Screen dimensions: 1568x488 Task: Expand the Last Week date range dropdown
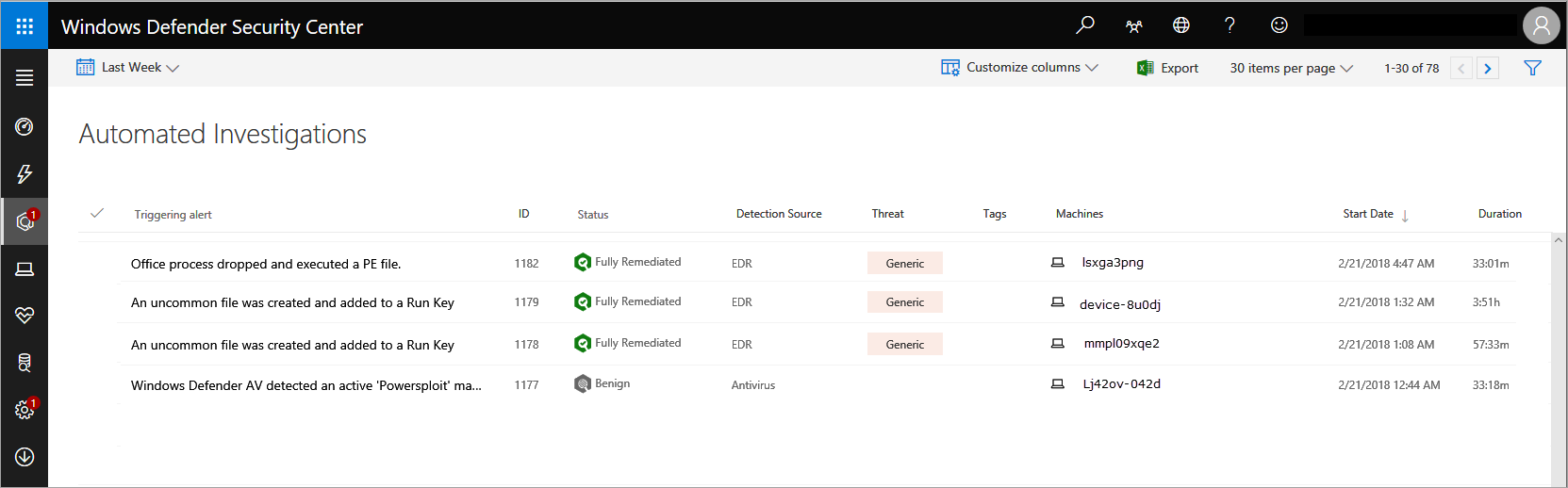pos(128,68)
